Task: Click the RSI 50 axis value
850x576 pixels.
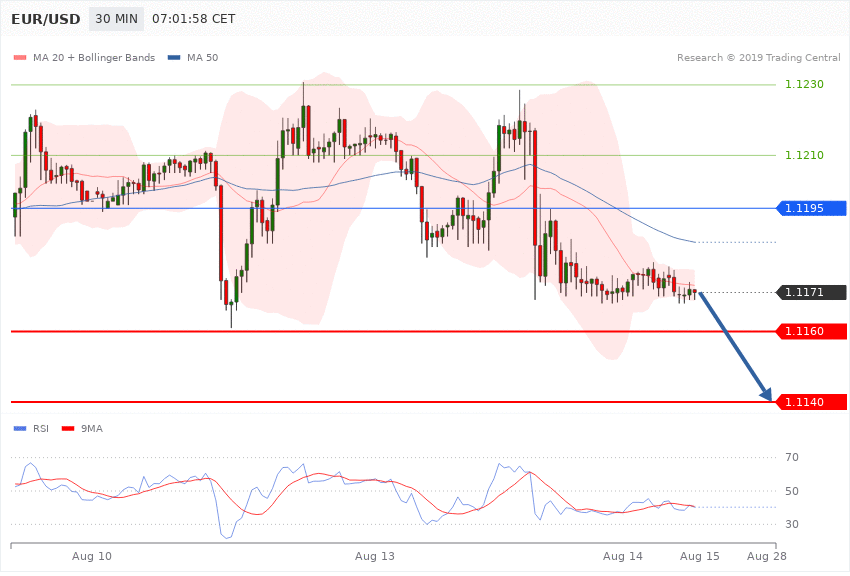Action: pyautogui.click(x=791, y=491)
